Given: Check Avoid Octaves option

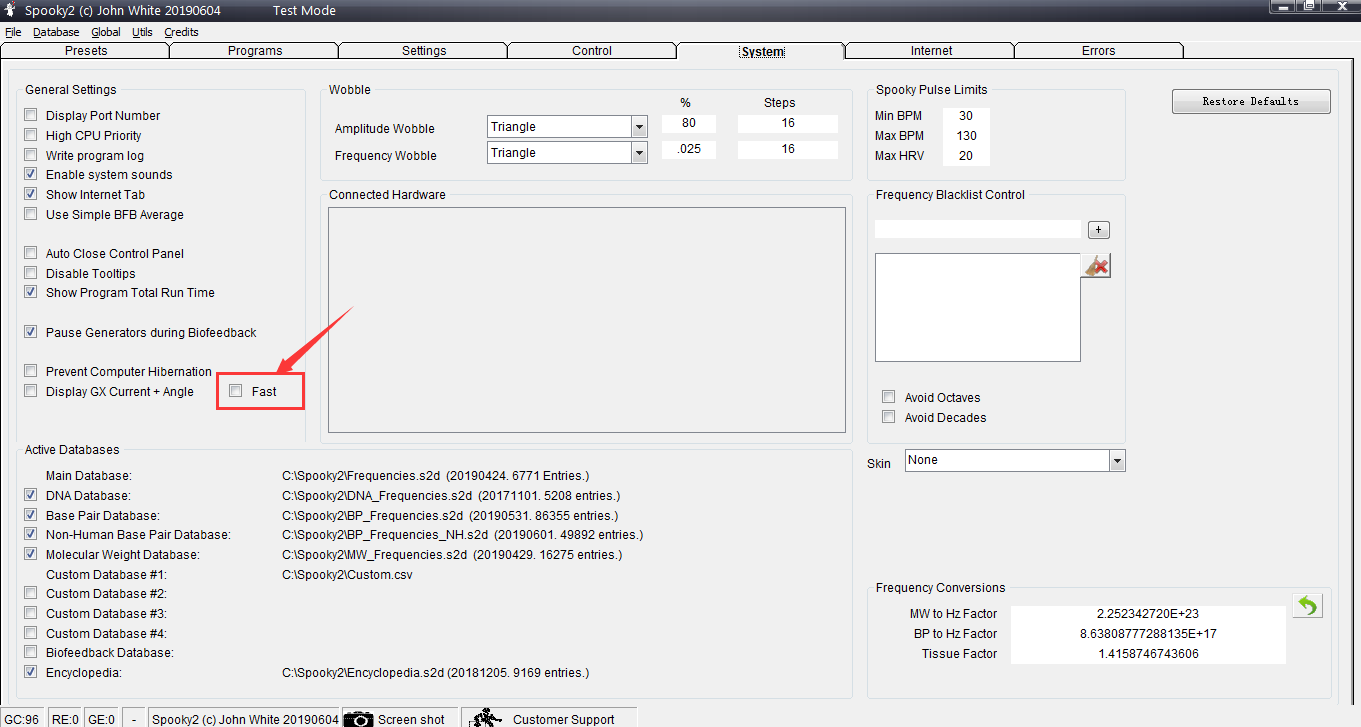Looking at the screenshot, I should tap(888, 397).
